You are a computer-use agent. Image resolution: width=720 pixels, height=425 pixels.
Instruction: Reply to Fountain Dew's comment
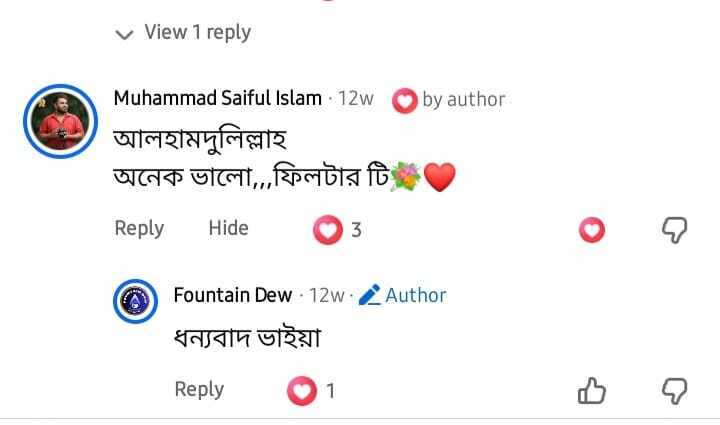[199, 390]
